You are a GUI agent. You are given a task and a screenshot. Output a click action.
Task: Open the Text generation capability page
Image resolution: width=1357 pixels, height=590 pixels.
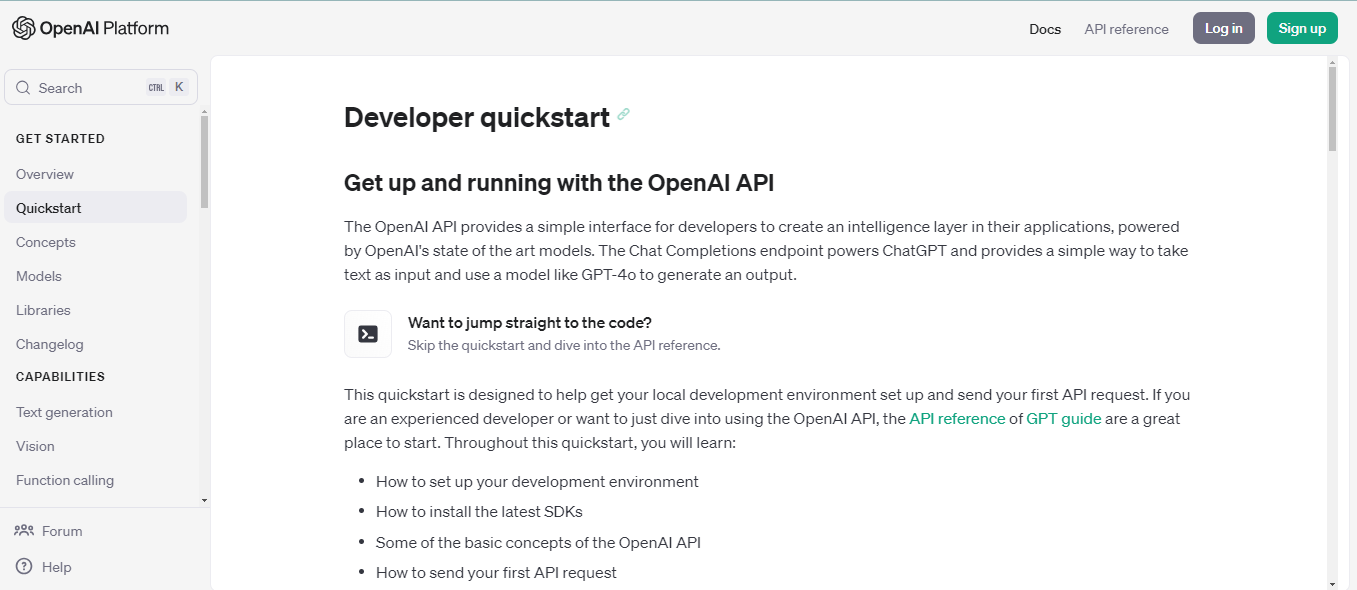click(x=63, y=412)
